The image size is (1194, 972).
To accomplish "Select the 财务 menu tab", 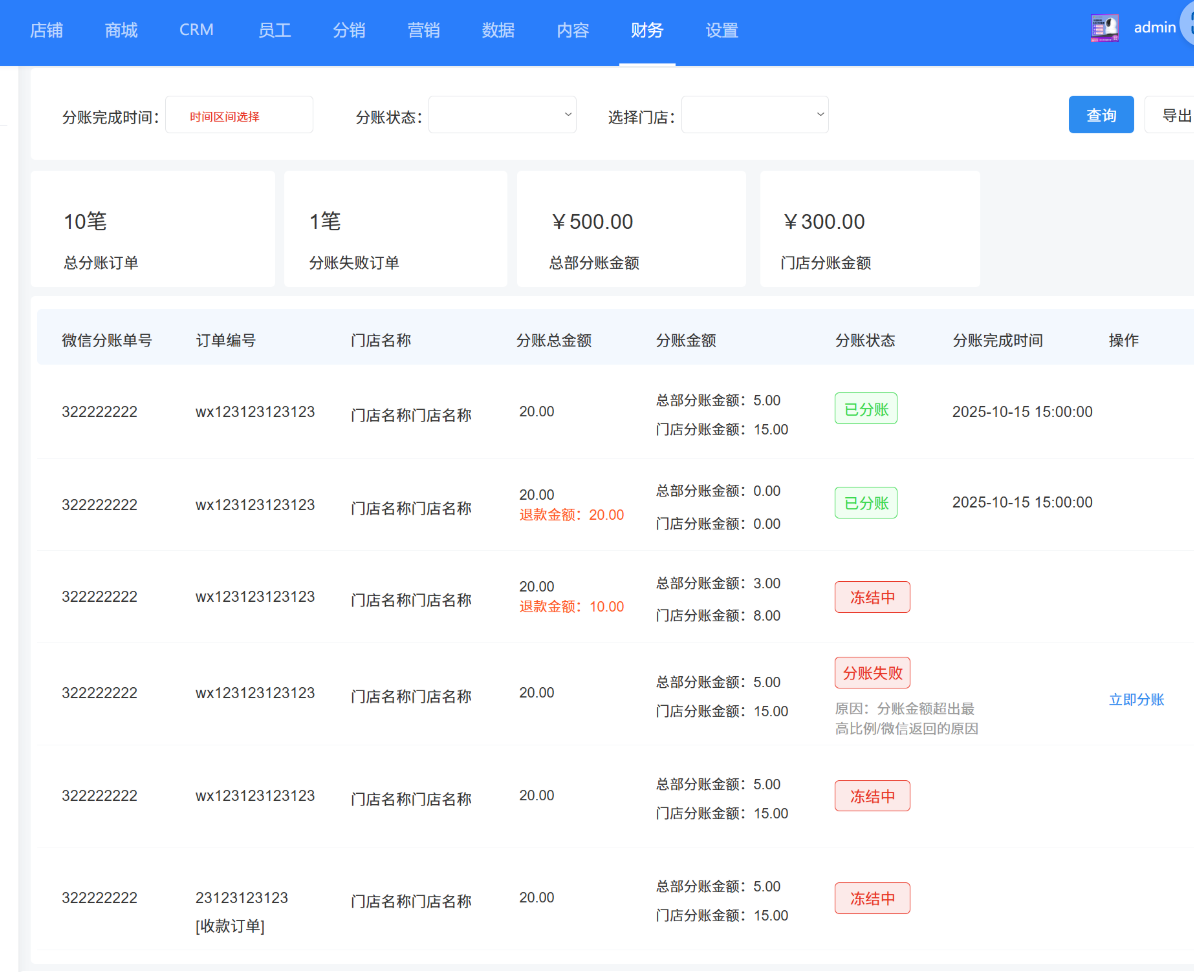I will pyautogui.click(x=647, y=30).
